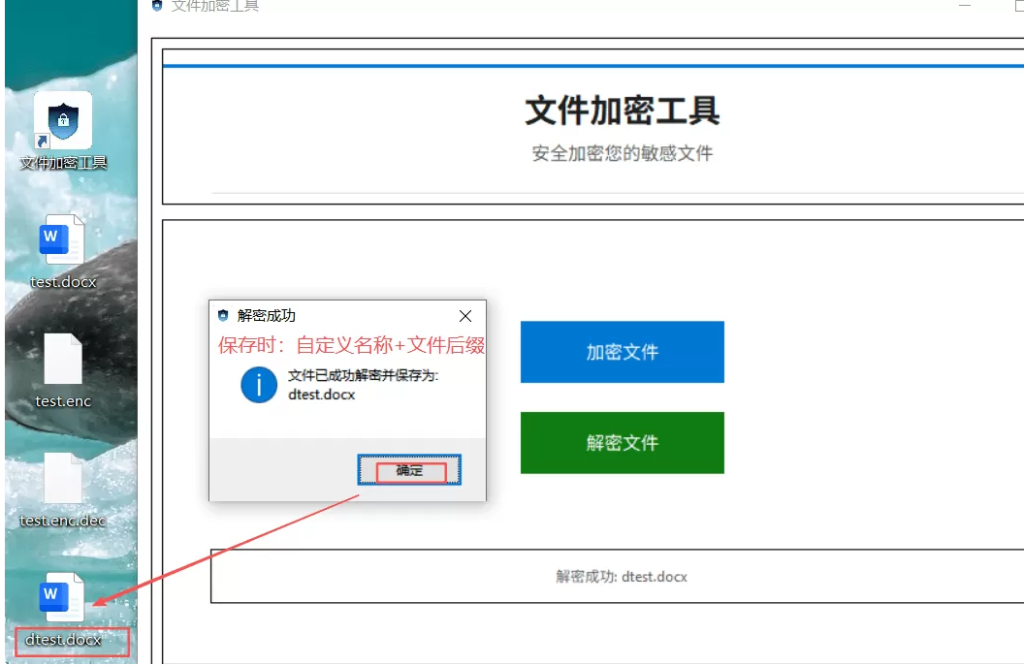Screen dimensions: 1024x665
Task: Close the 解密成功 dialog with X
Action: 465,316
